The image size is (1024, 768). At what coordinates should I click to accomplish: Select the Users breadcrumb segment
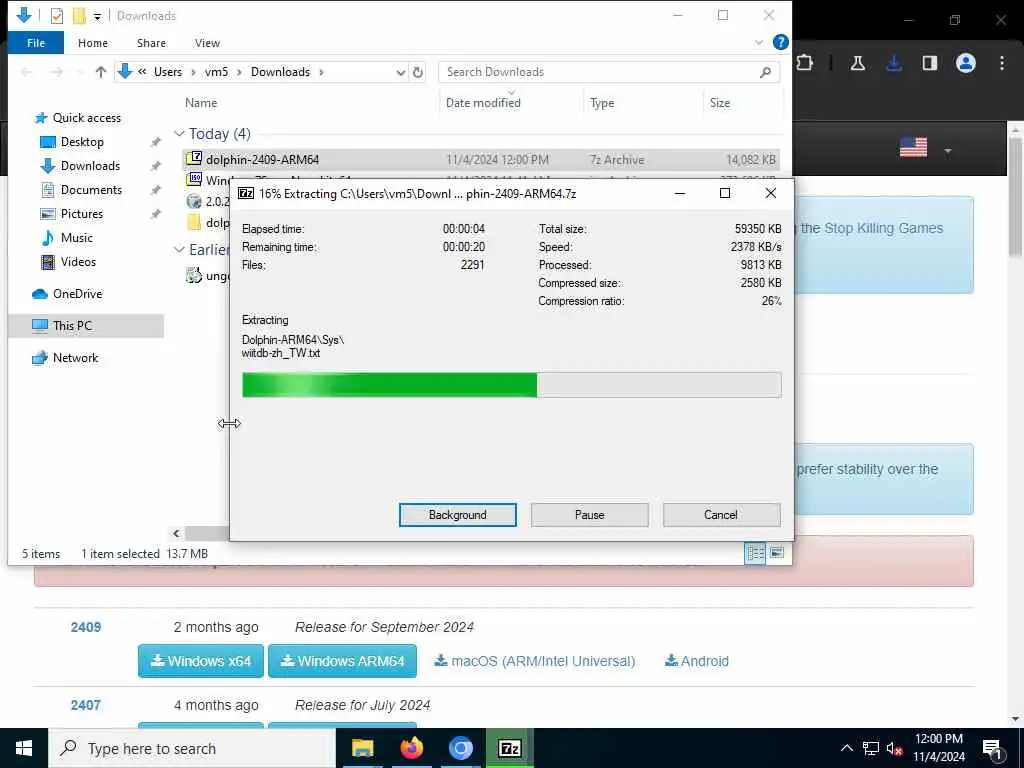pyautogui.click(x=168, y=72)
